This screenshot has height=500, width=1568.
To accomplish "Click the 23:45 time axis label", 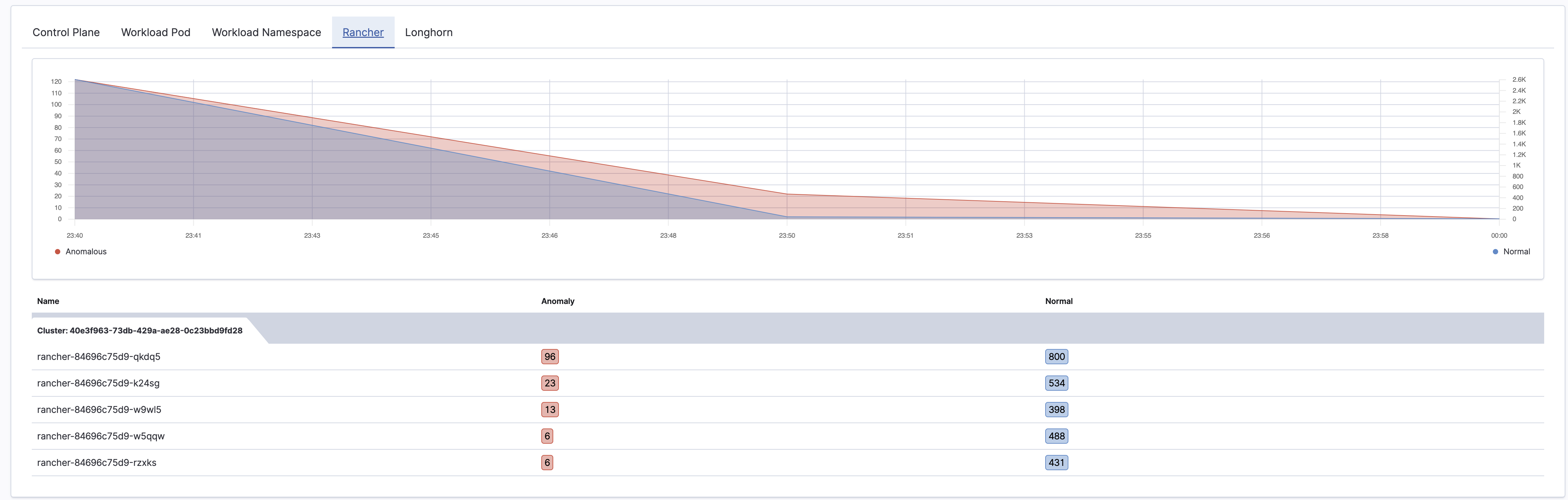I will [431, 236].
